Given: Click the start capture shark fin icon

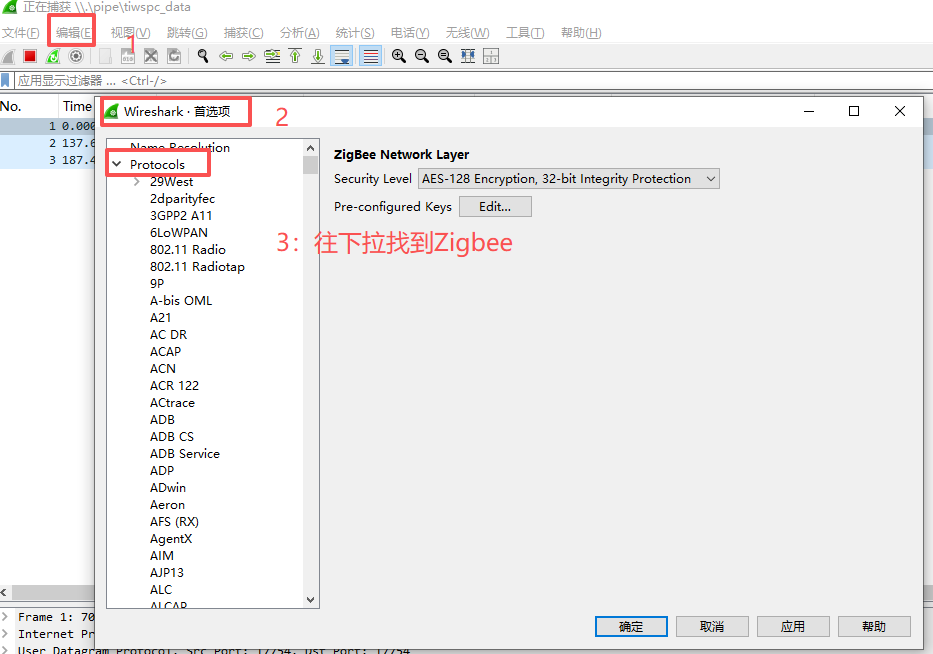Looking at the screenshot, I should [8, 57].
